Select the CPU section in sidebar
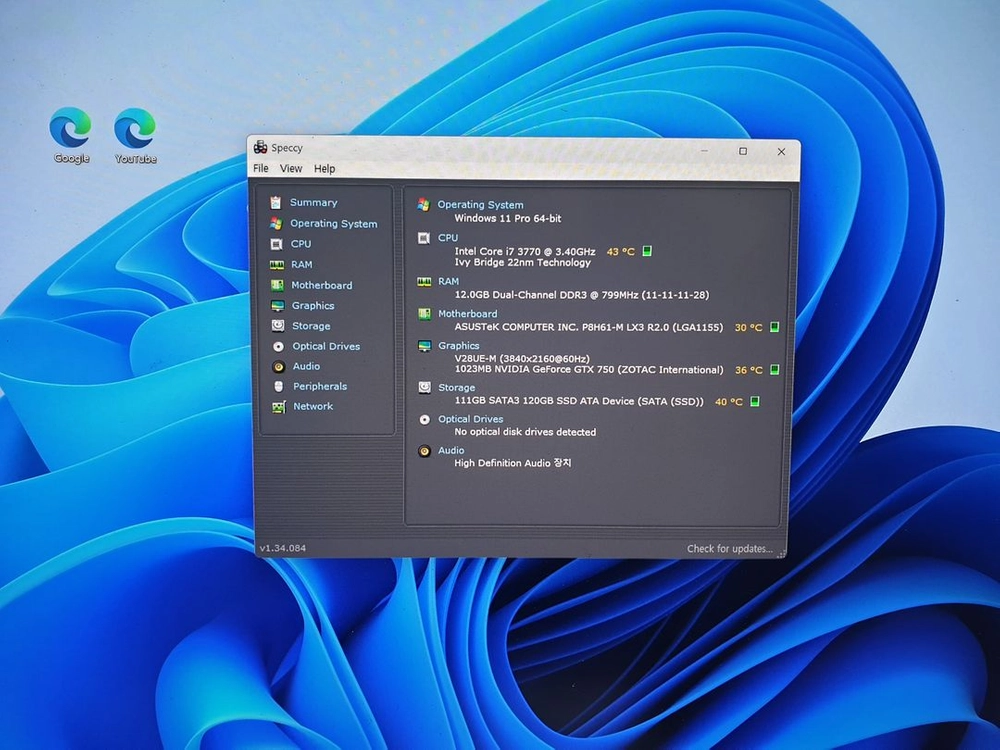Image resolution: width=1000 pixels, height=750 pixels. pyautogui.click(x=301, y=244)
